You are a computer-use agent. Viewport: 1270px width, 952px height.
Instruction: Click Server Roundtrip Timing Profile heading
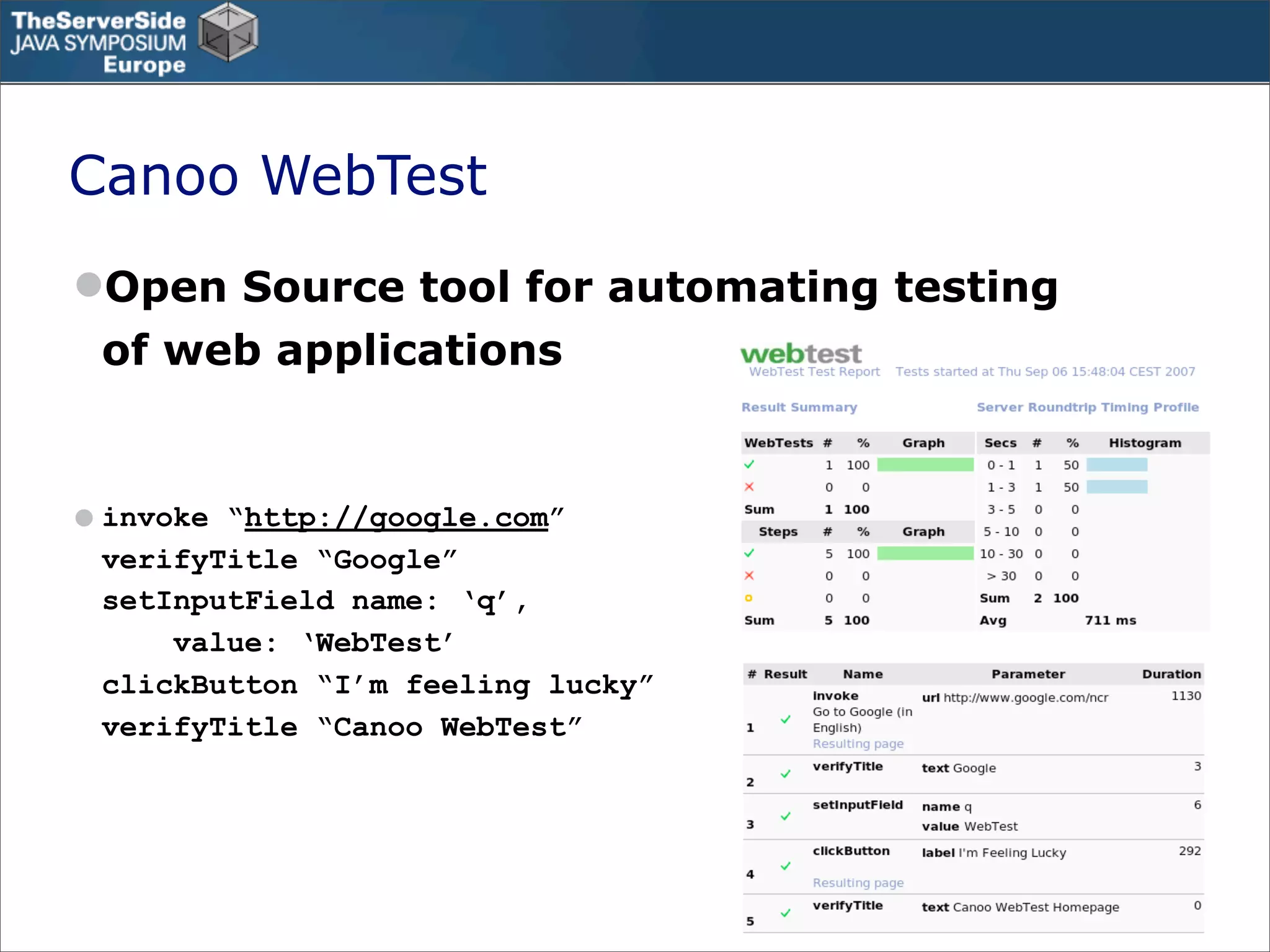pos(1087,407)
